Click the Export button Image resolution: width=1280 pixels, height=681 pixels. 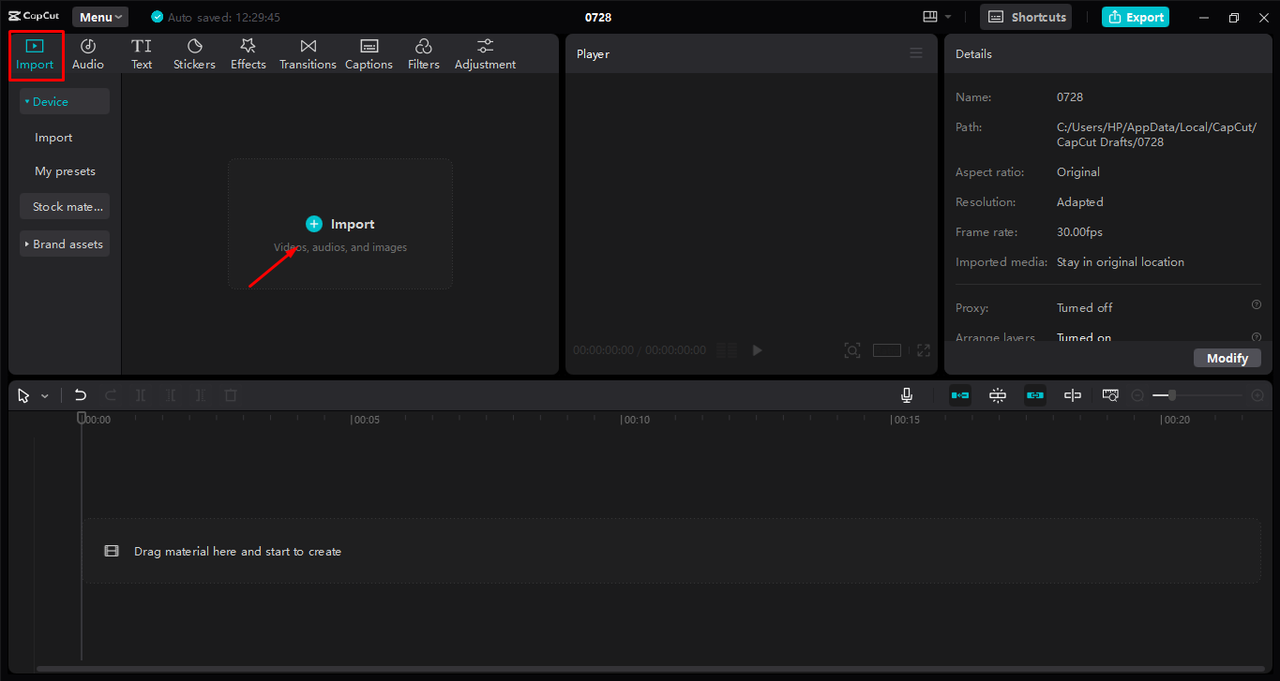click(1135, 17)
